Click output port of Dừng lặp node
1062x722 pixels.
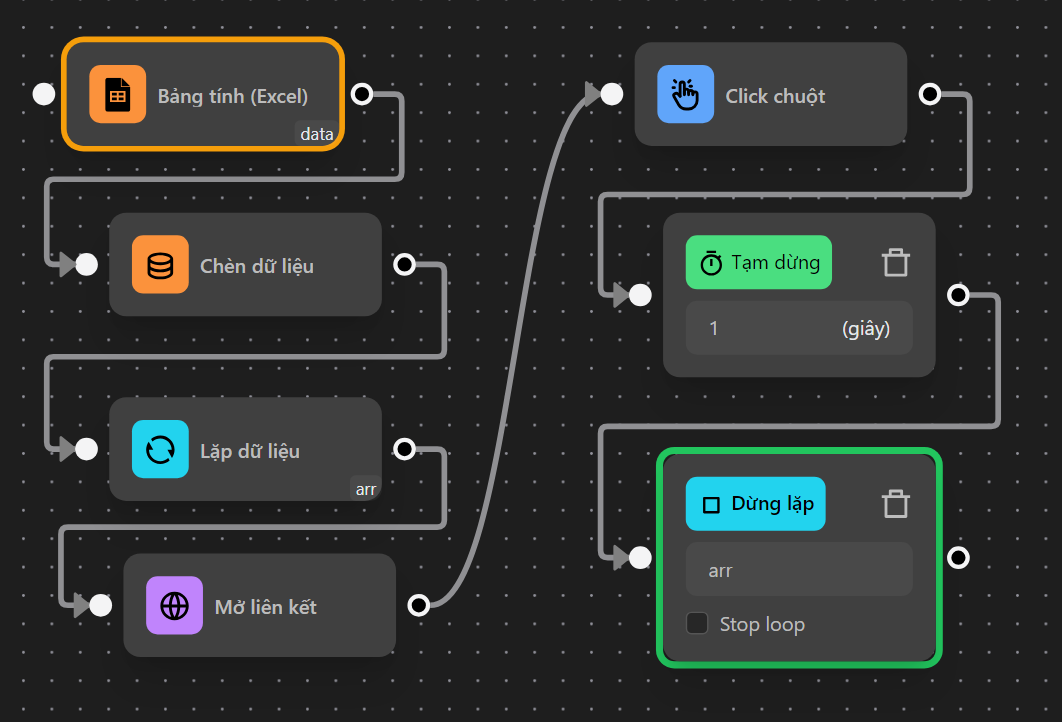pos(958,557)
